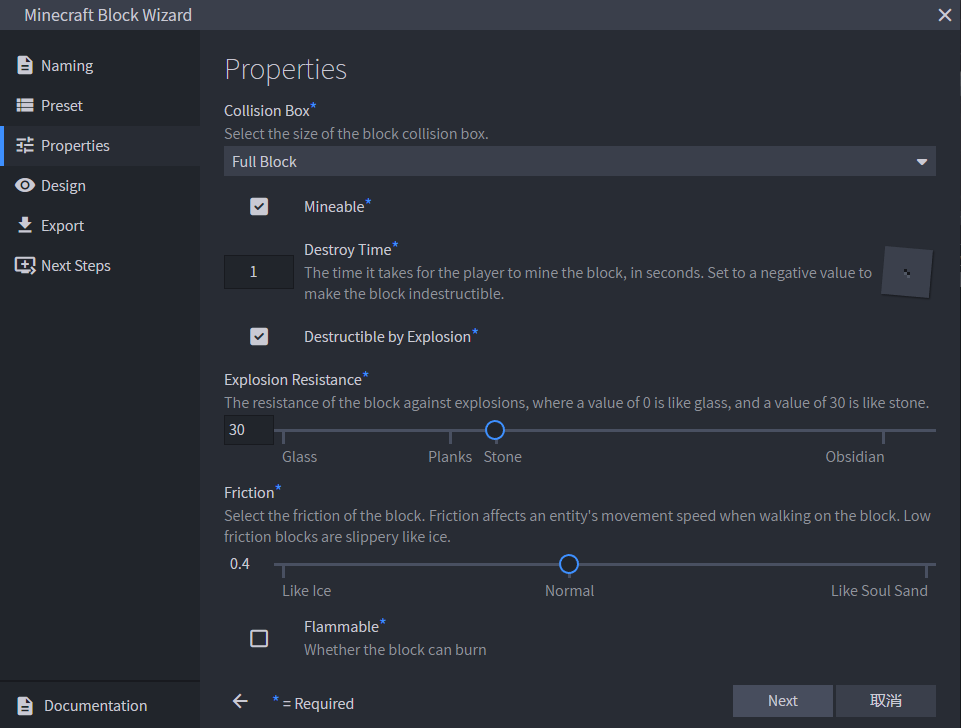The width and height of the screenshot is (961, 728).
Task: Click the Mineable label text
Action: pyautogui.click(x=334, y=207)
